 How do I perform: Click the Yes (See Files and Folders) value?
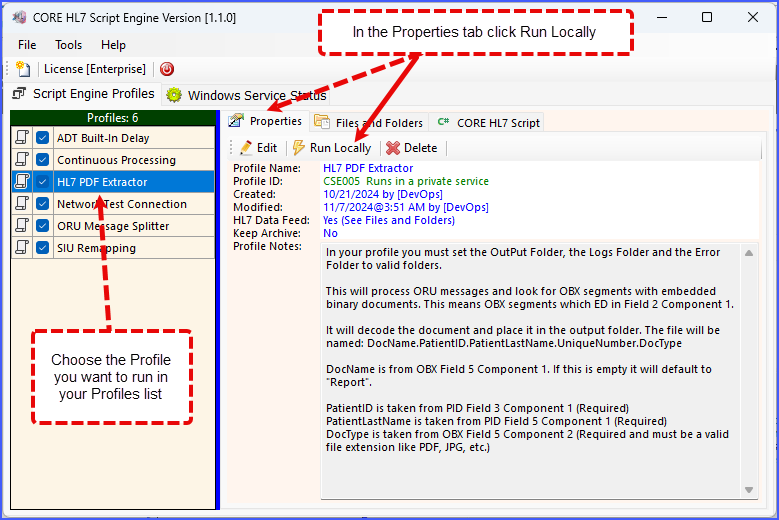pyautogui.click(x=389, y=220)
